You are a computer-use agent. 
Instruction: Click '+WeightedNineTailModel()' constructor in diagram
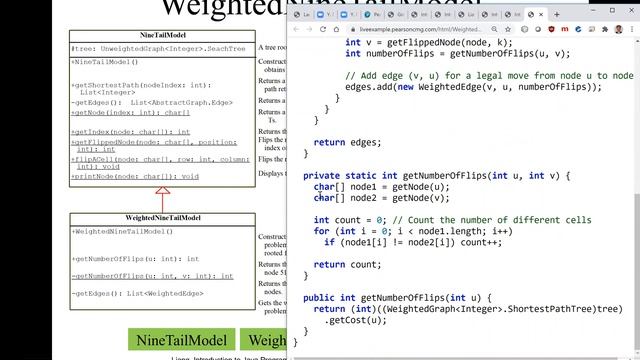(x=122, y=231)
